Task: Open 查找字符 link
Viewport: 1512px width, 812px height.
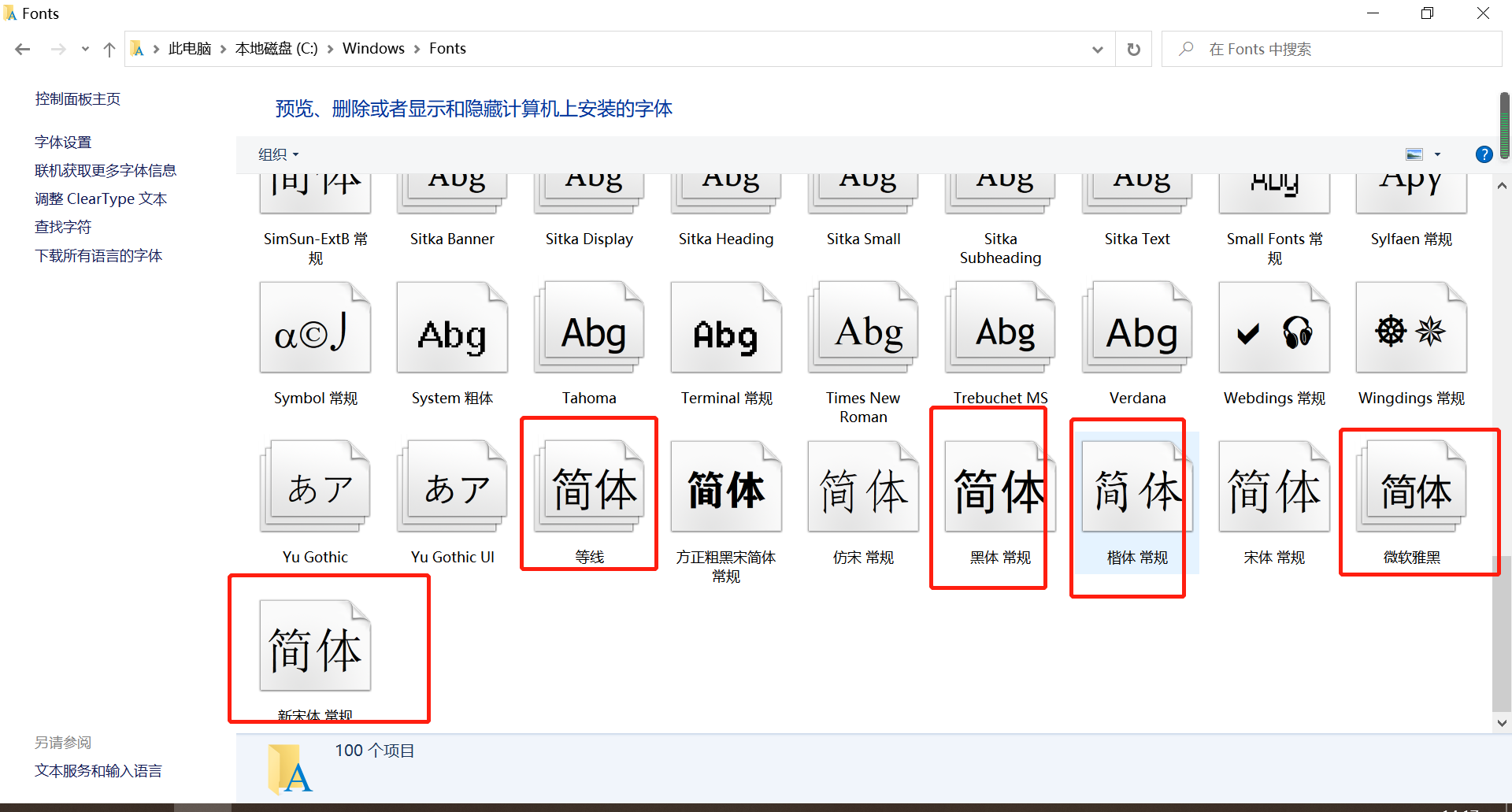Action: (x=63, y=228)
